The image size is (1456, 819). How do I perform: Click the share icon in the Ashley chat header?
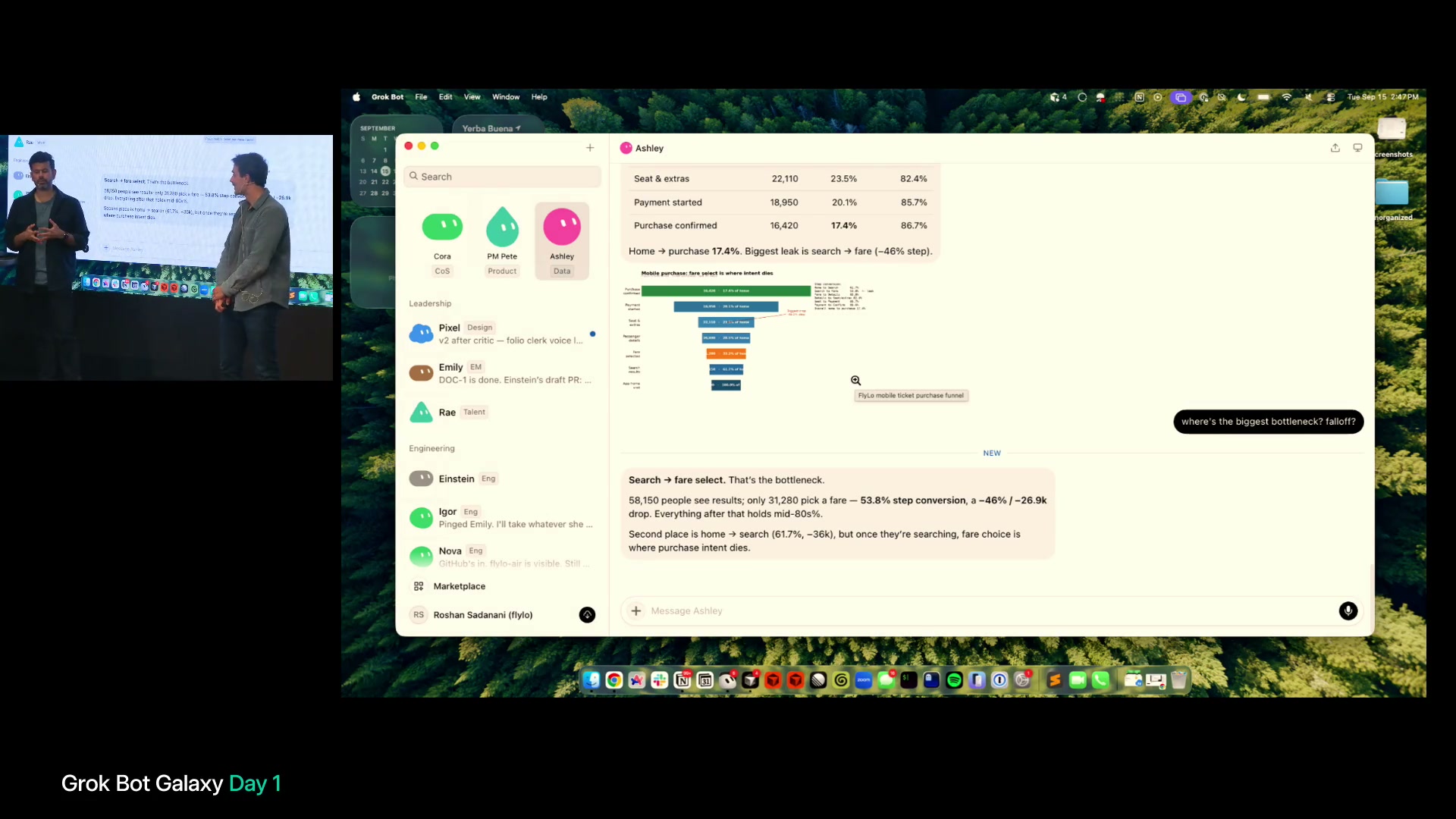click(x=1335, y=148)
